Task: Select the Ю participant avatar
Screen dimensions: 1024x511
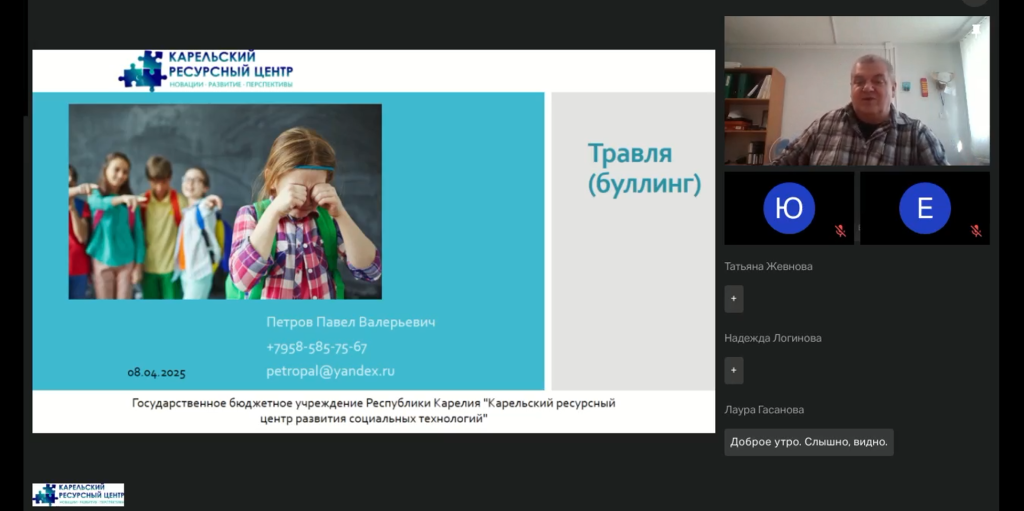Action: [789, 208]
